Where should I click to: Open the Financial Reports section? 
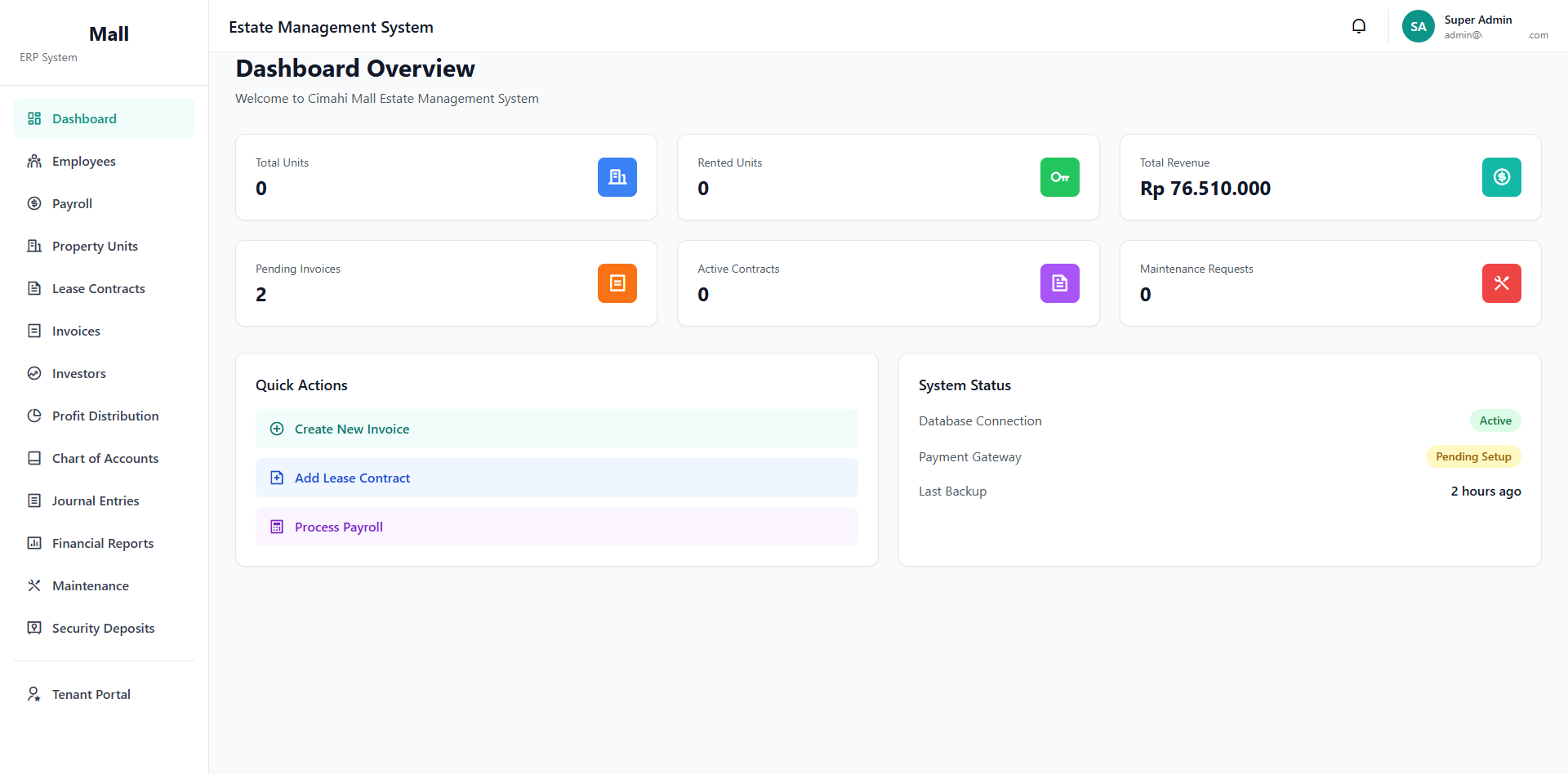point(102,544)
